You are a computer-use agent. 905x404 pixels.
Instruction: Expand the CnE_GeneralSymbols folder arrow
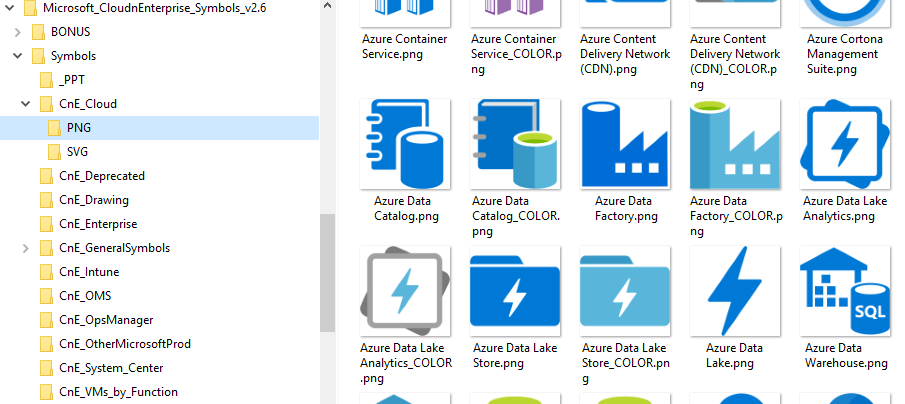(25, 248)
